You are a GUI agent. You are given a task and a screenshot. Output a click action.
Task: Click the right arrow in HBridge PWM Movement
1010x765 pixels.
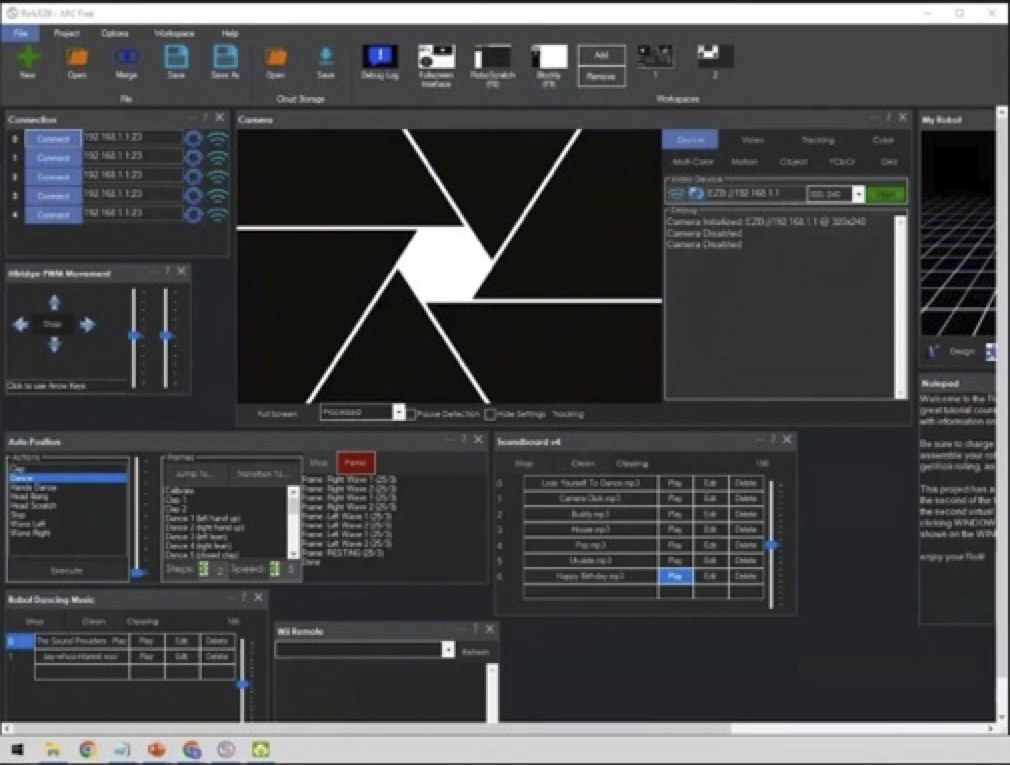tap(87, 325)
